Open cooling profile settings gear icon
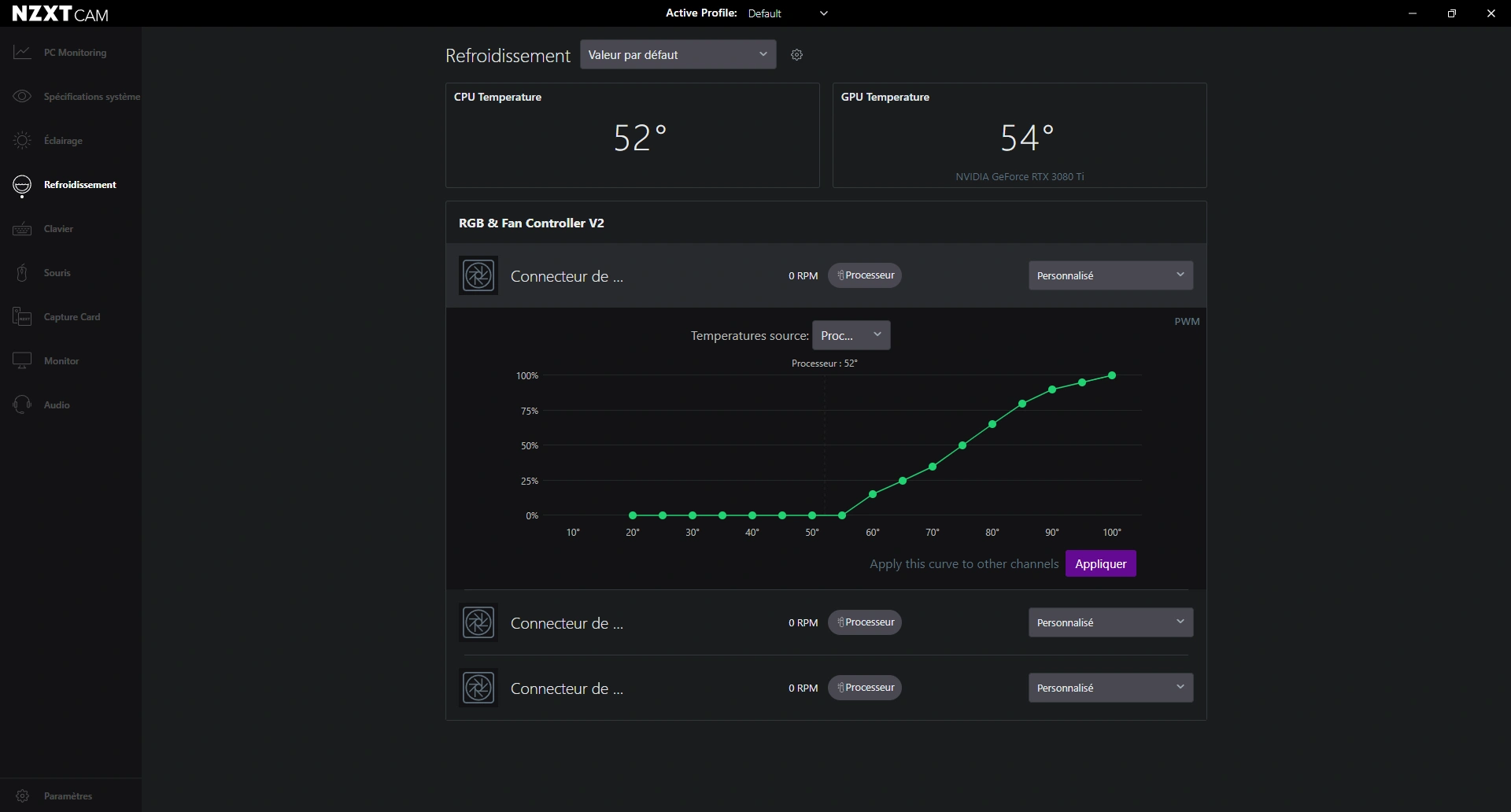Screen dimensions: 1511x812 point(796,54)
